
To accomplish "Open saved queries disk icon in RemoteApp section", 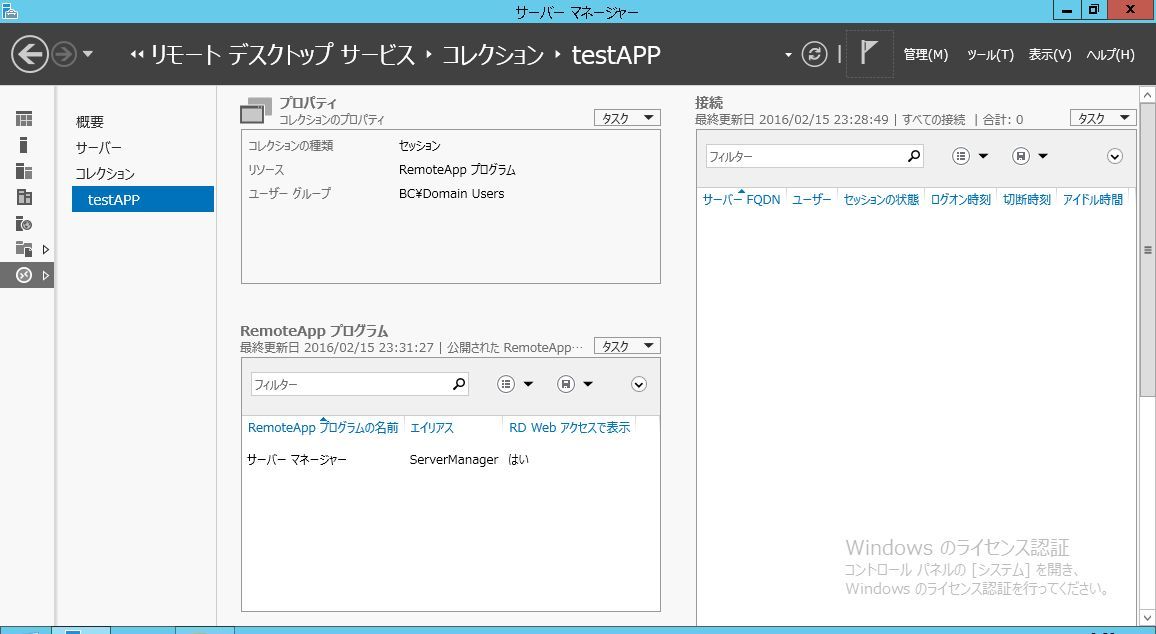I will click(565, 384).
